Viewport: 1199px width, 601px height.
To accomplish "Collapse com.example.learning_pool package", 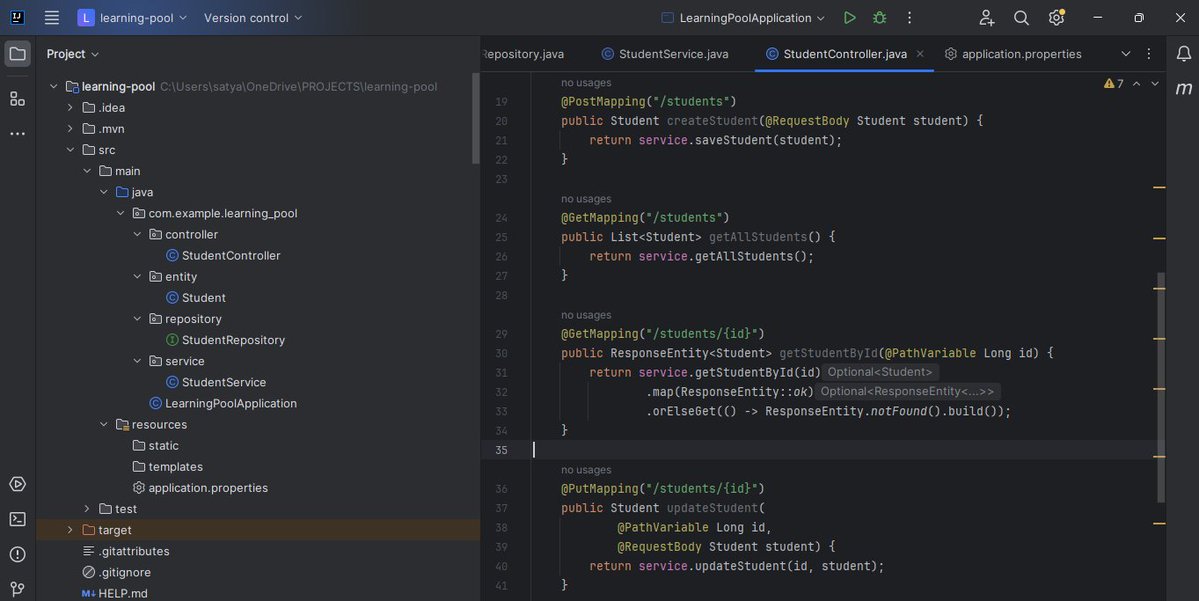I will 121,213.
